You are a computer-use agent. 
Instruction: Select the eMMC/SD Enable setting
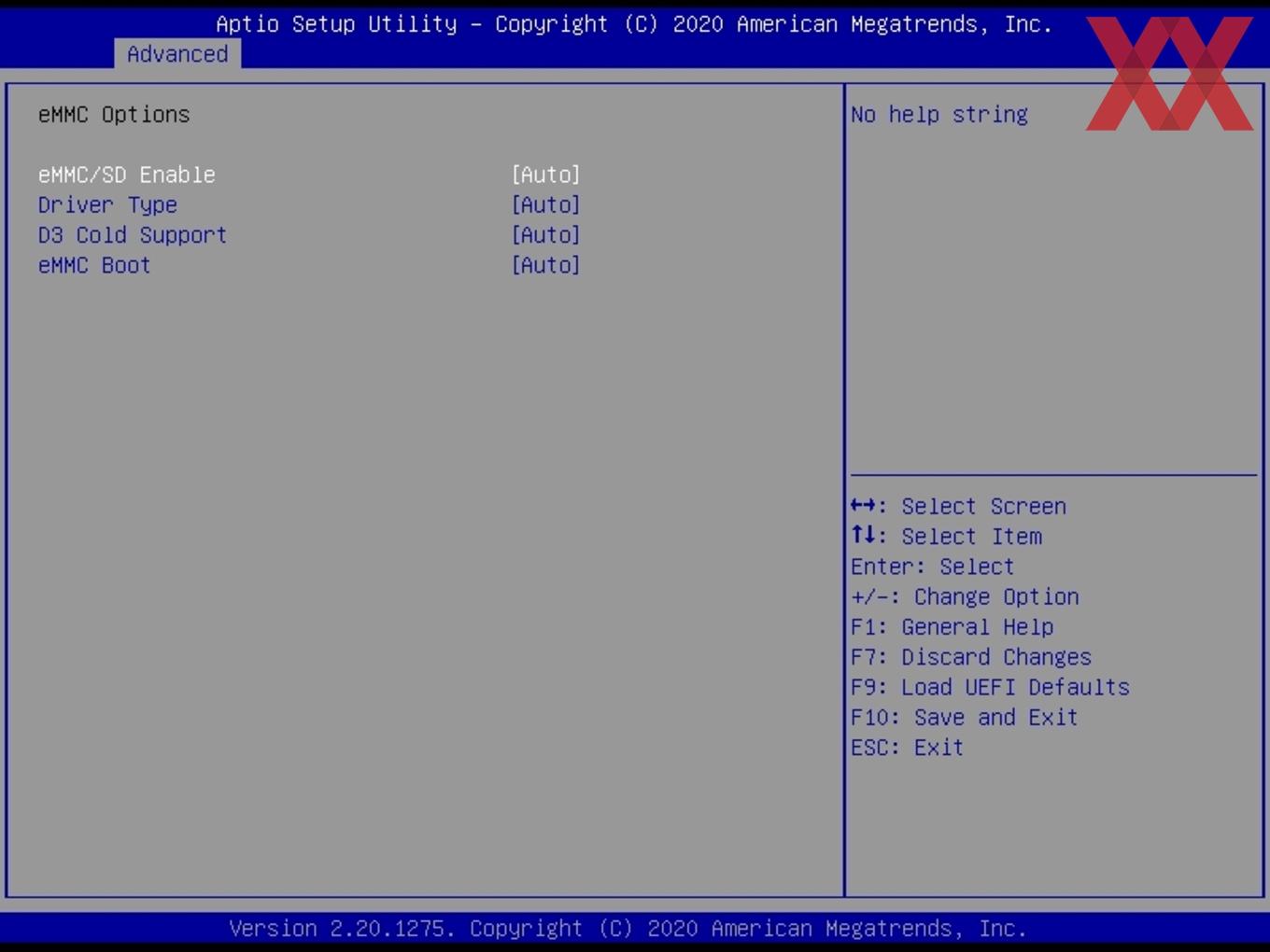tap(126, 175)
